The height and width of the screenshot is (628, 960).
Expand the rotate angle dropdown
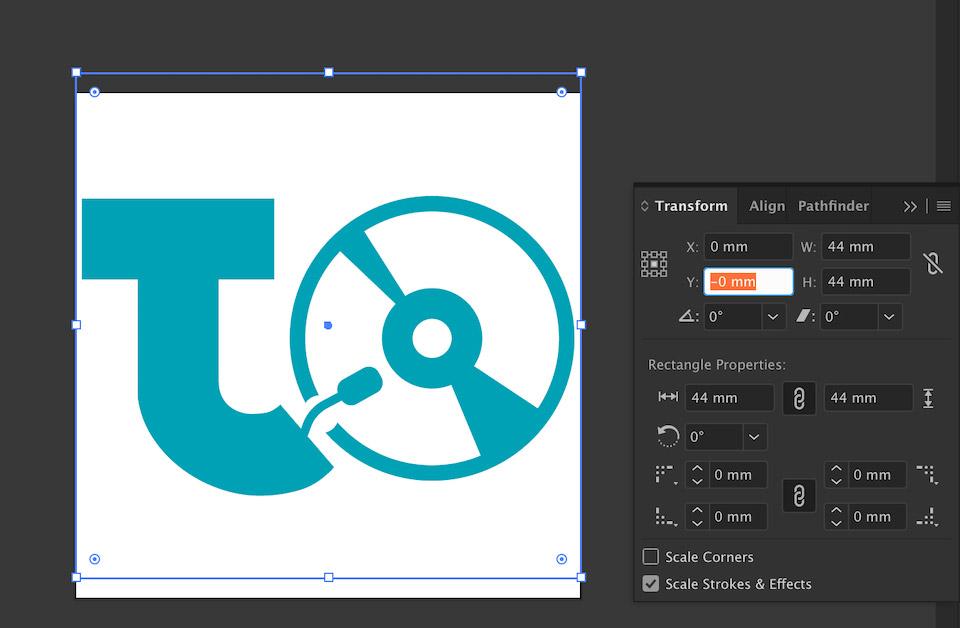pyautogui.click(x=773, y=317)
